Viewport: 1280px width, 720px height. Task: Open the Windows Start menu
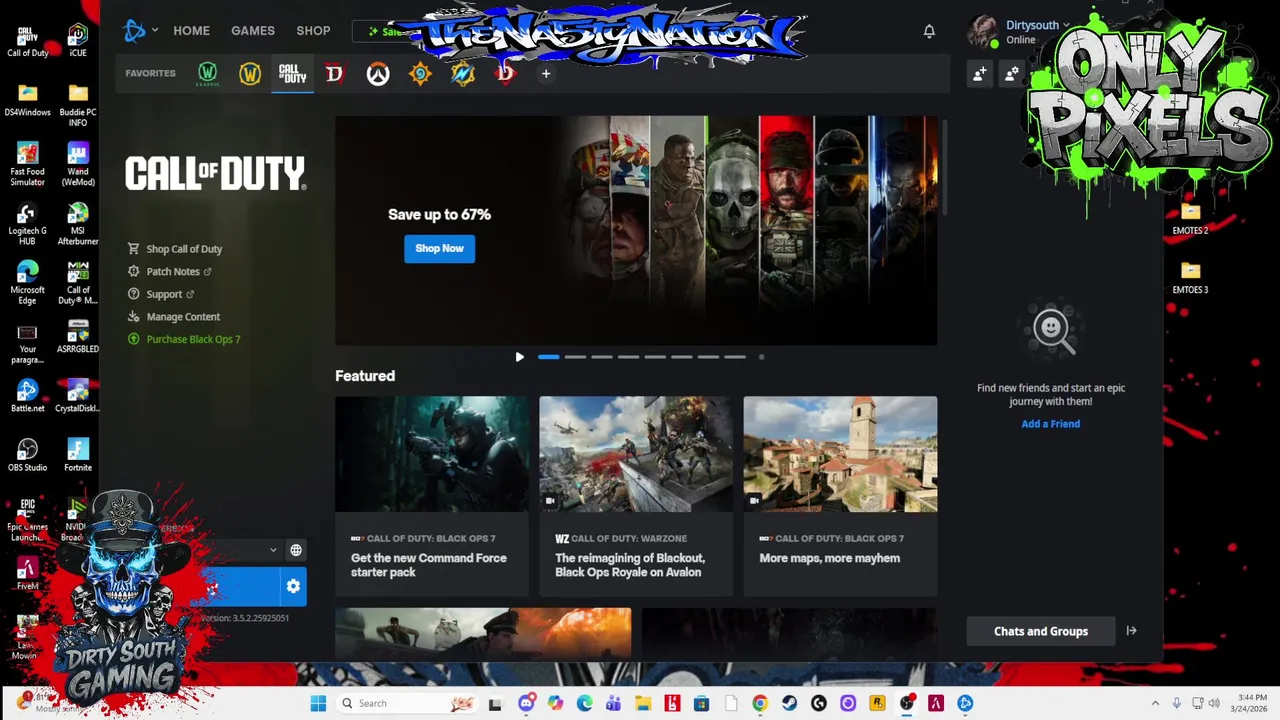pyautogui.click(x=318, y=703)
